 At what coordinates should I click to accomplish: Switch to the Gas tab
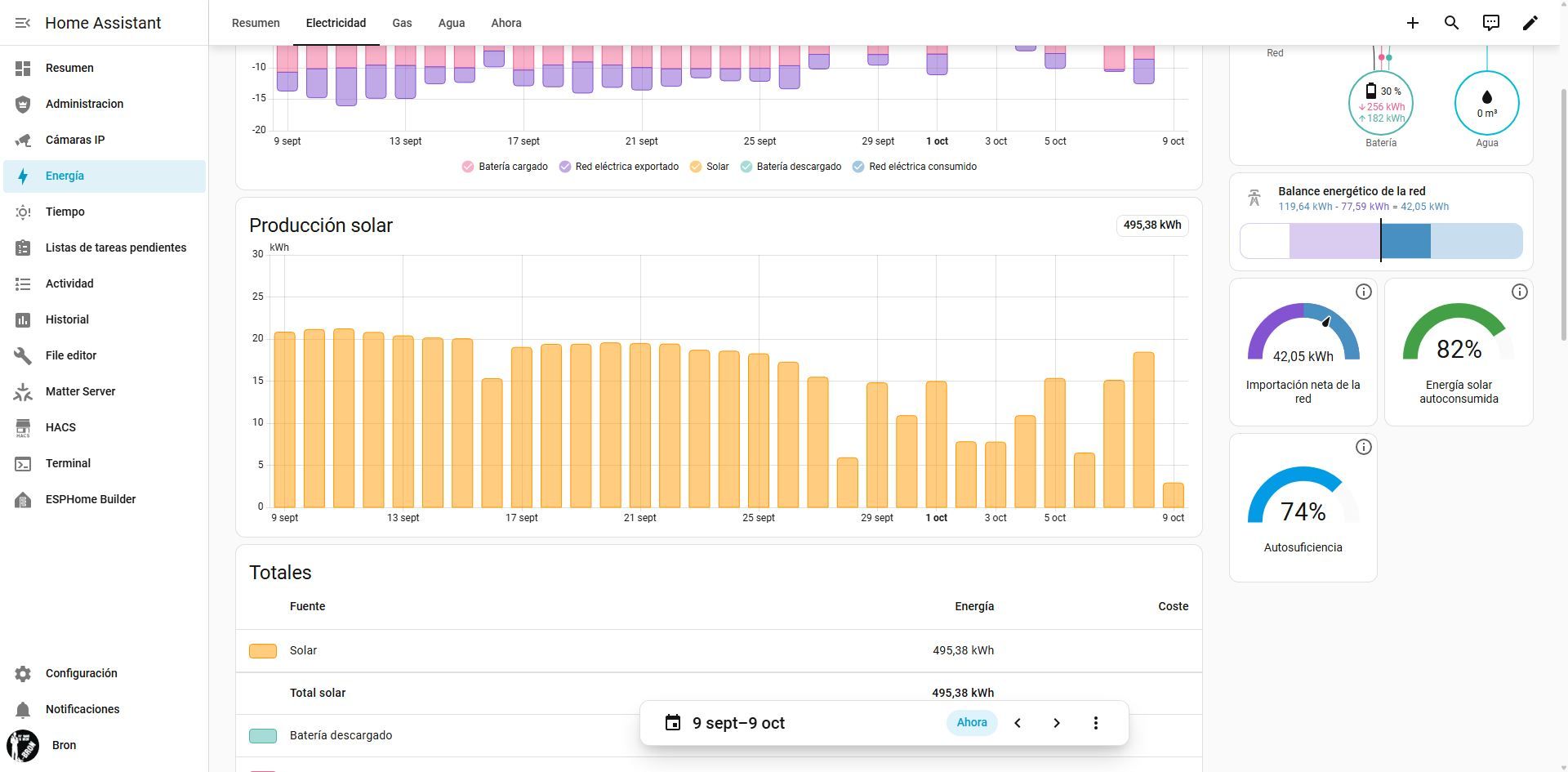tap(402, 23)
